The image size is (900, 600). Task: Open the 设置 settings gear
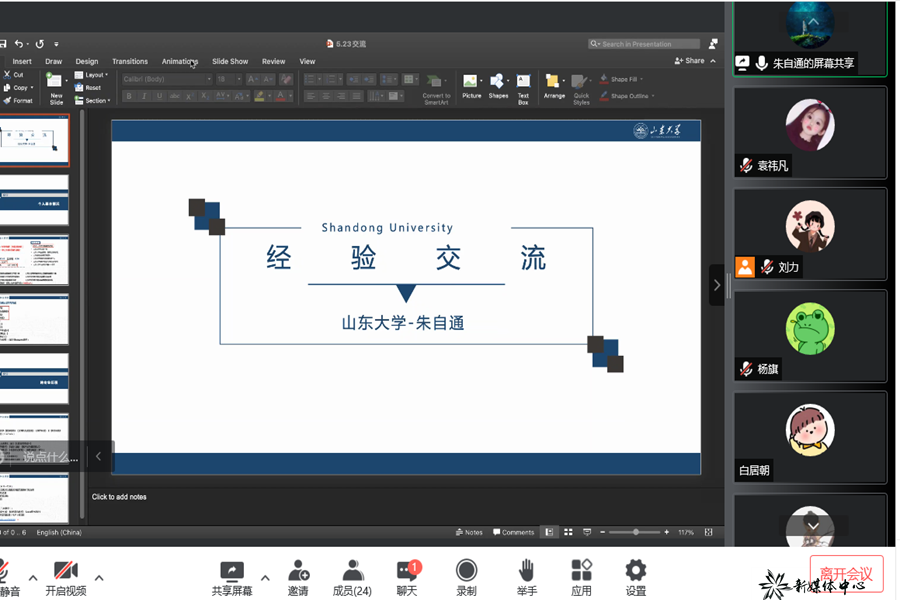point(636,571)
